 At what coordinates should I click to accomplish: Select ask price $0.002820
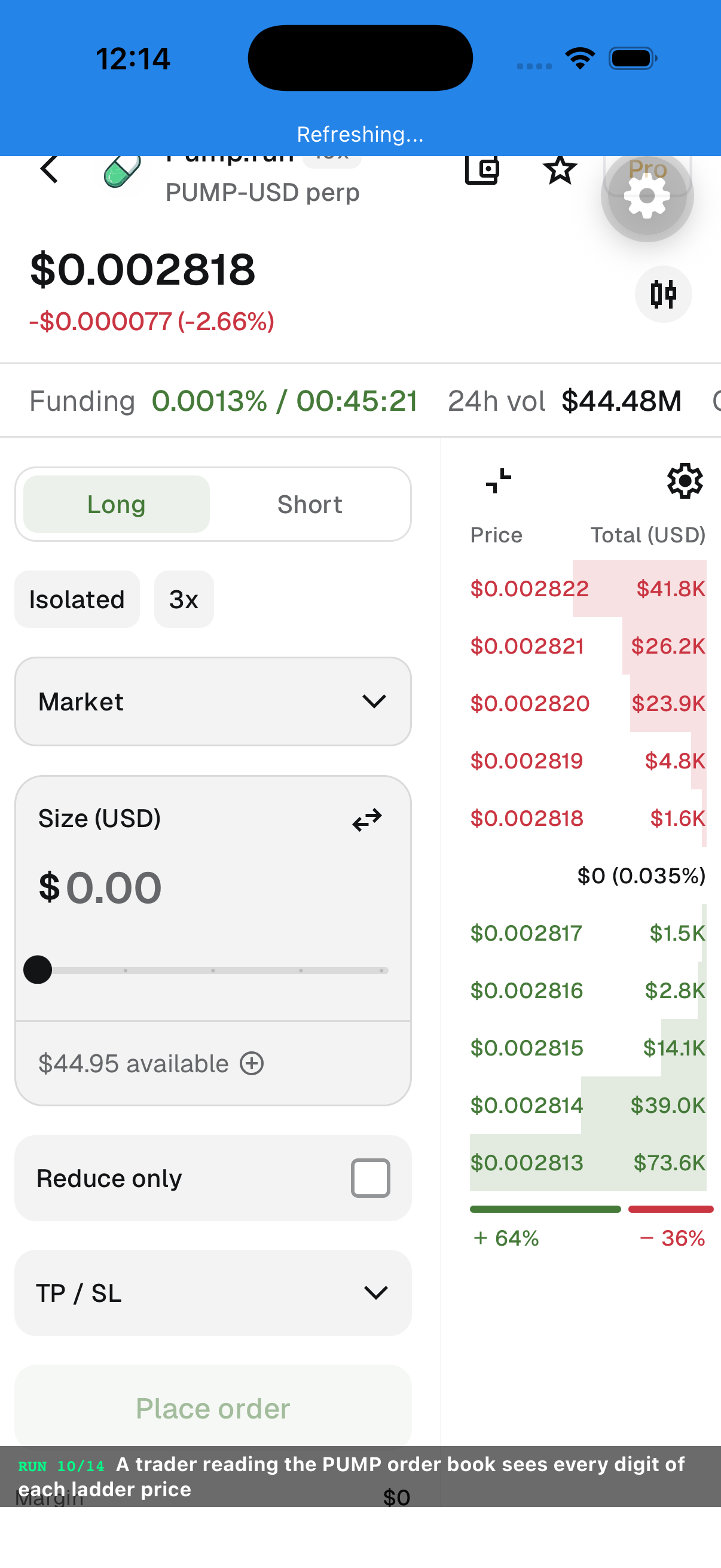(529, 703)
